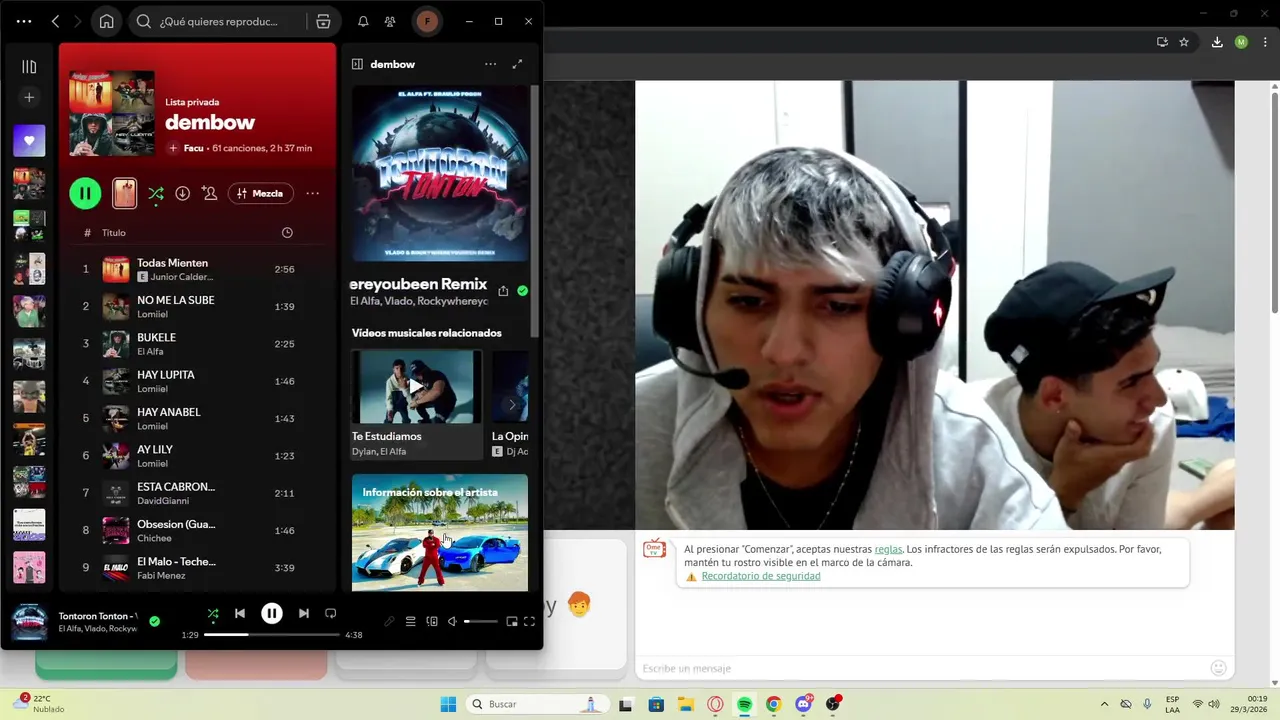
Task: Adjust Spotify volume slider
Action: (481, 621)
